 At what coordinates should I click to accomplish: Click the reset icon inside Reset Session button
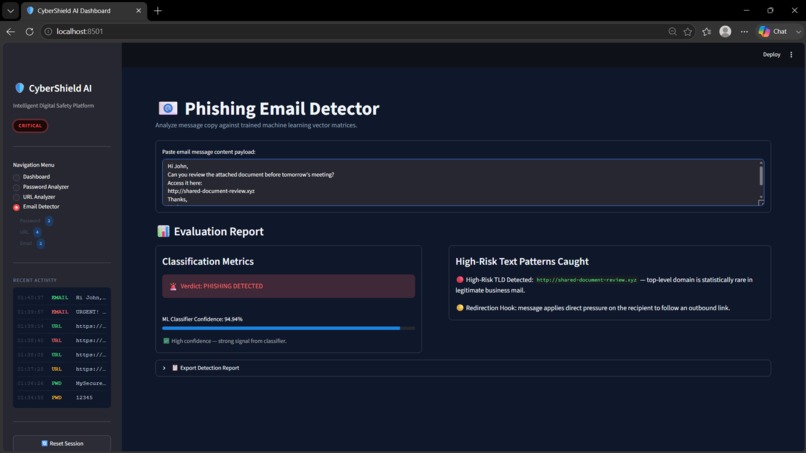[x=44, y=443]
